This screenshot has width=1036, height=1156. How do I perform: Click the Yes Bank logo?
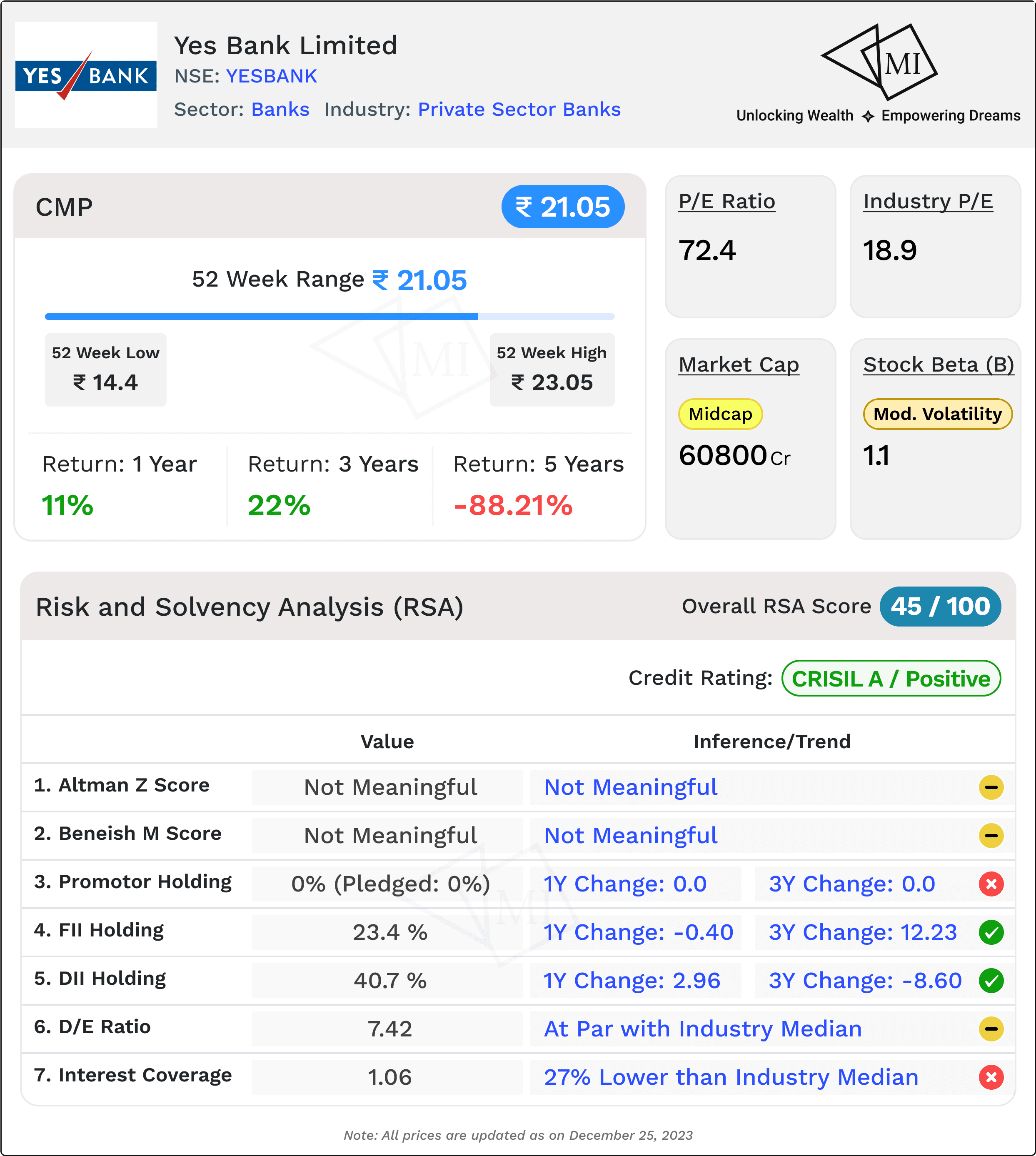(x=86, y=75)
